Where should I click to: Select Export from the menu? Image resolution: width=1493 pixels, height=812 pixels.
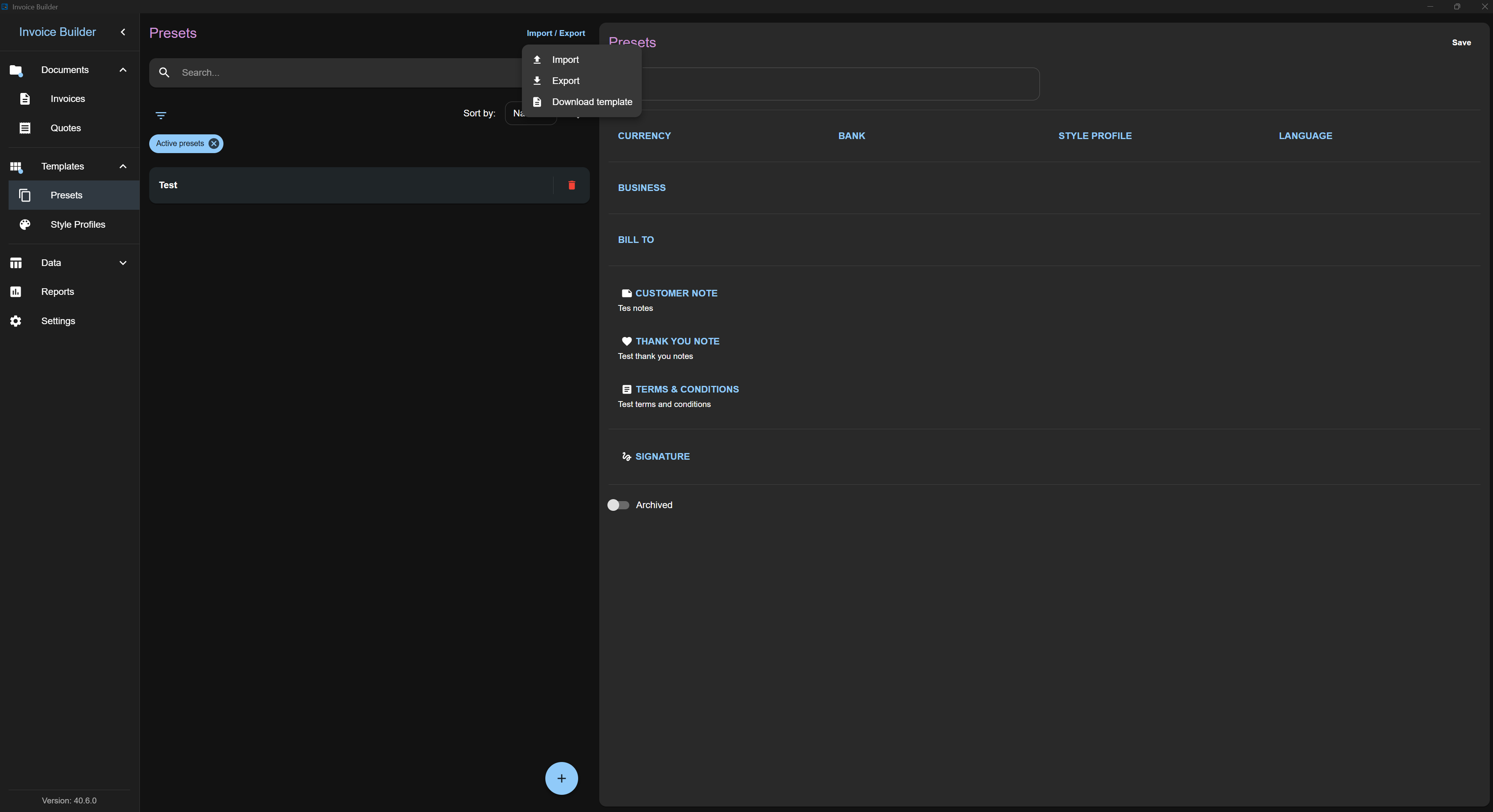coord(581,80)
